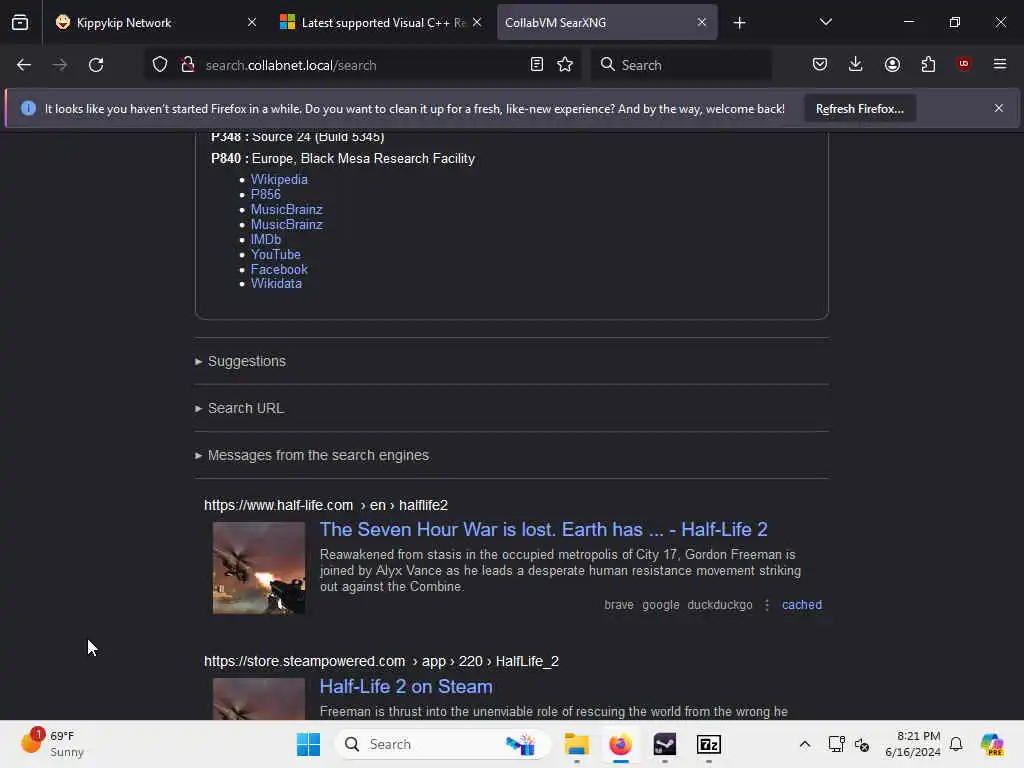Viewport: 1024px width, 768px height.
Task: Click the dark app icon left of 7-Zip
Action: coord(664,744)
